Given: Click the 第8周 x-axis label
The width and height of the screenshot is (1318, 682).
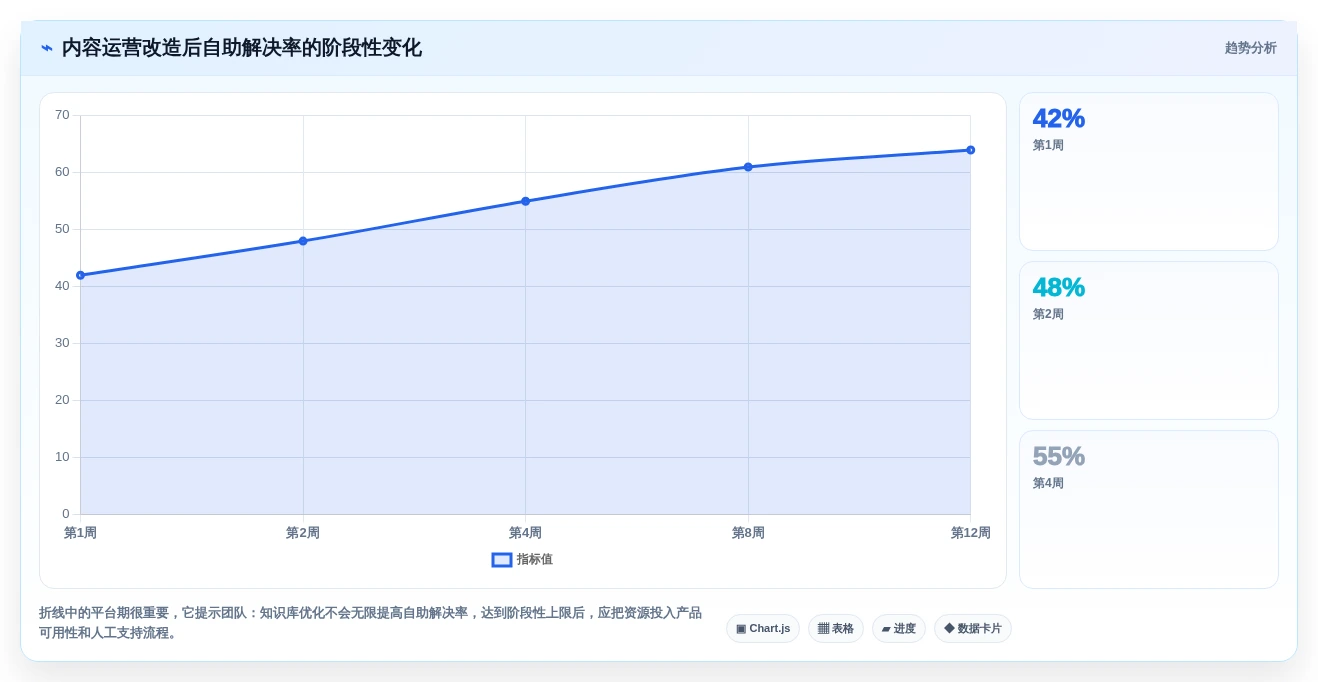Looking at the screenshot, I should click(x=748, y=533).
